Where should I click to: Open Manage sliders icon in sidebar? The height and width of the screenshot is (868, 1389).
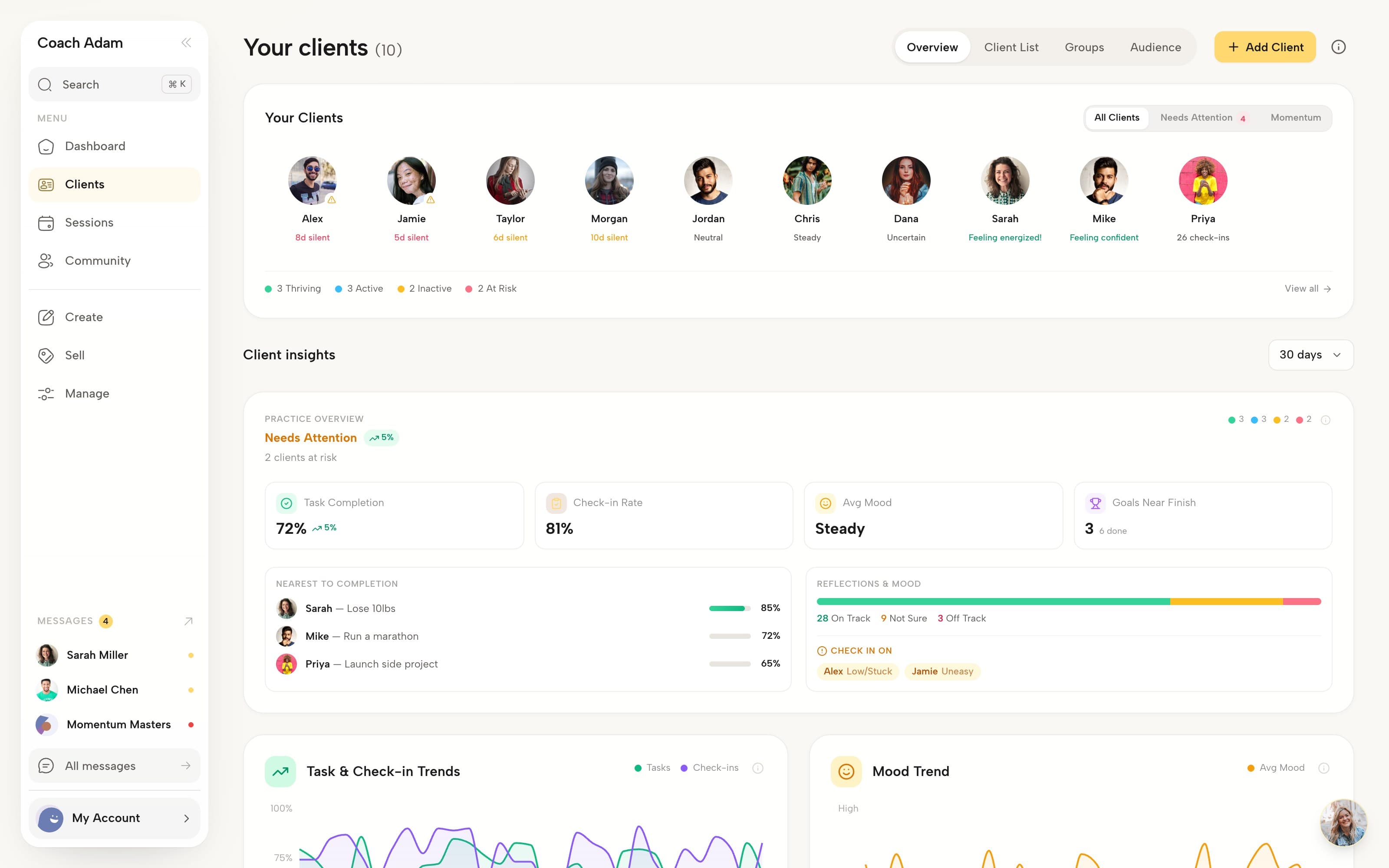click(46, 394)
